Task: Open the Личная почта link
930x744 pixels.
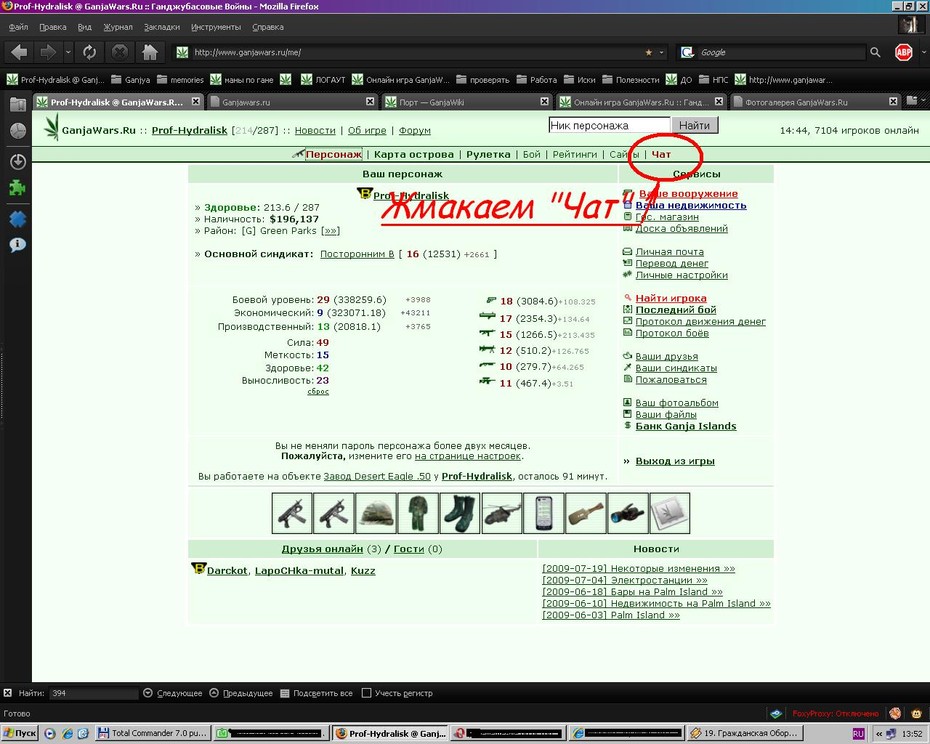Action: 669,252
